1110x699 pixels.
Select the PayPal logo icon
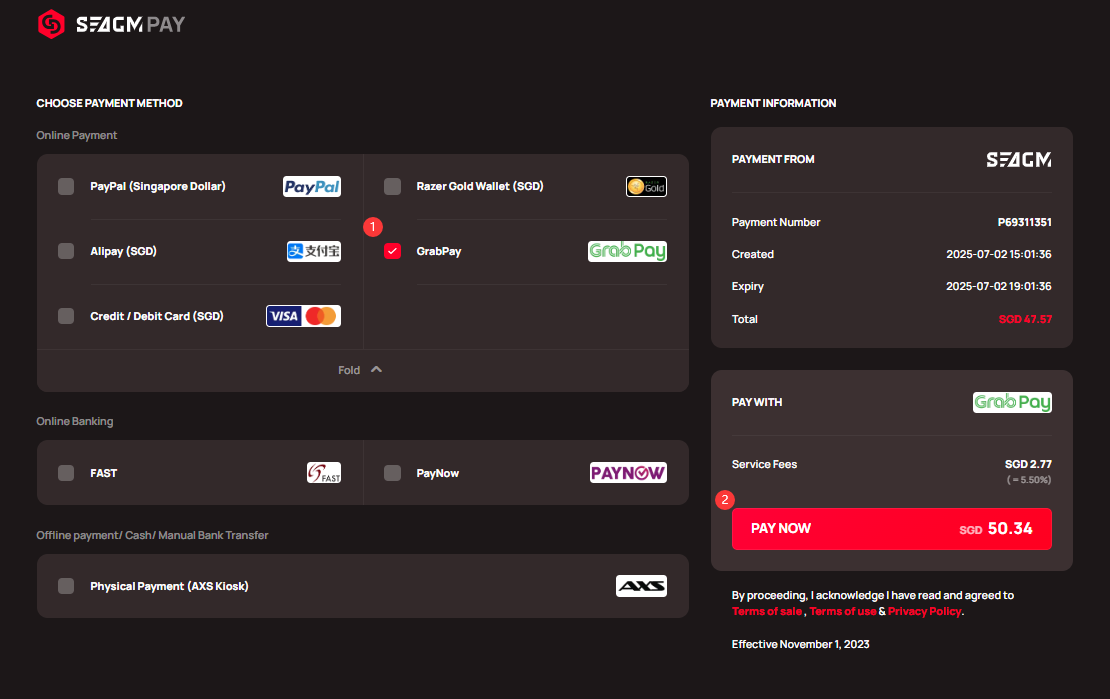[x=311, y=186]
